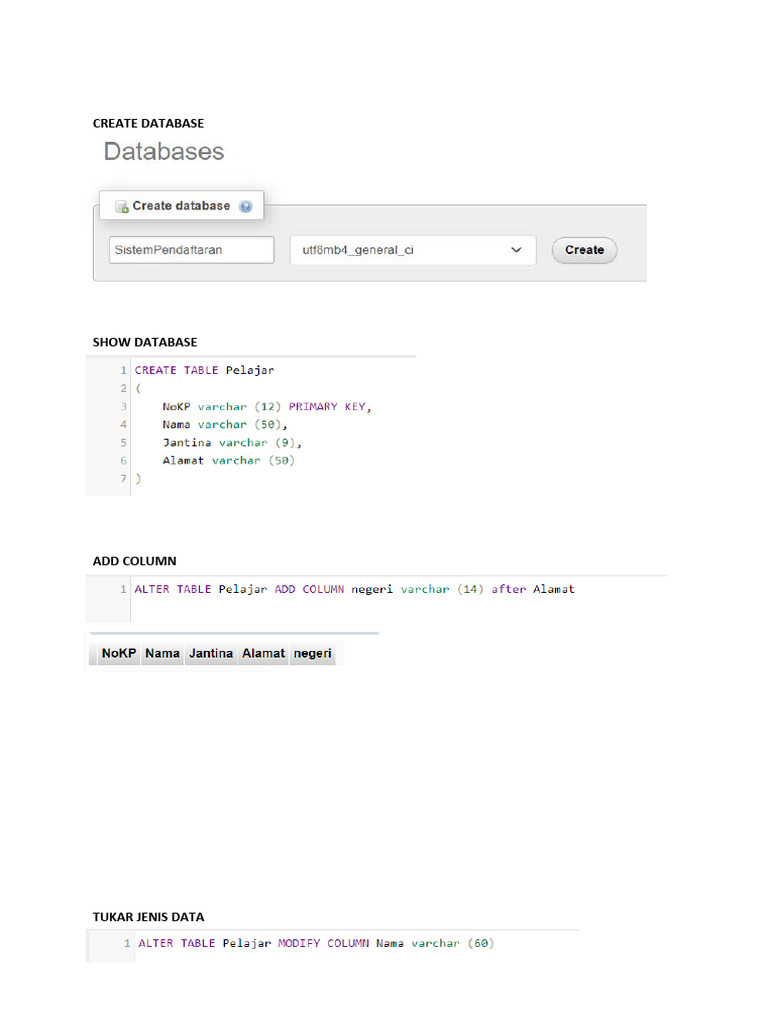Screen dimensions: 768x1024
Task: Open the utf8mb4_general_ci collation dropdown
Action: click(x=412, y=250)
